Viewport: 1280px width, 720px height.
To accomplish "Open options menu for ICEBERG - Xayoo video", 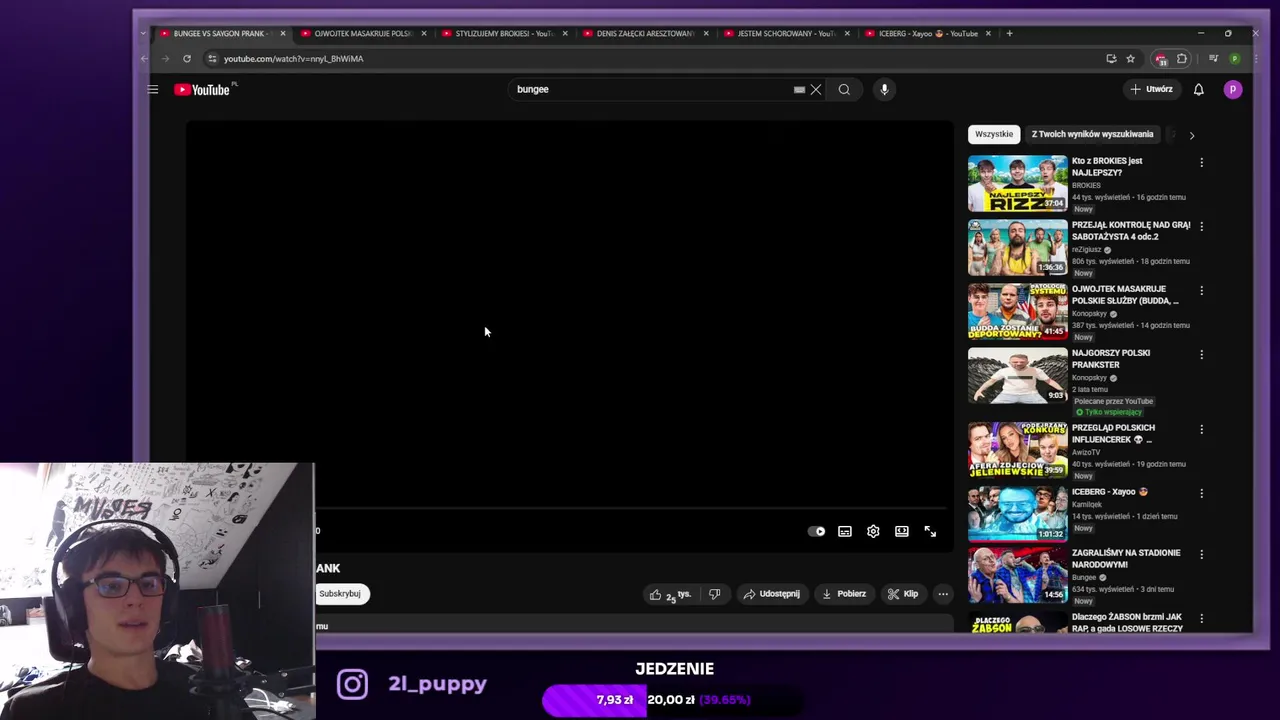I will pos(1201,493).
